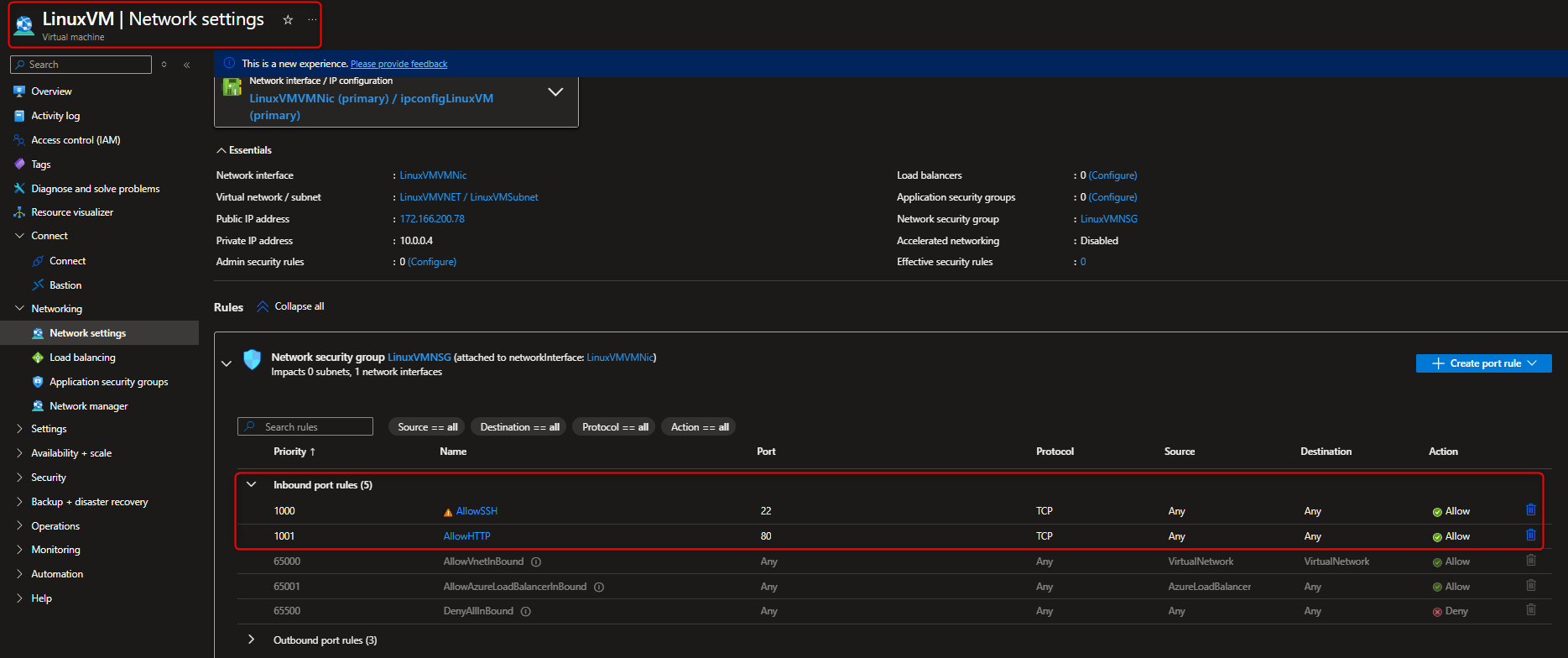Image resolution: width=1568 pixels, height=658 pixels.
Task: Click the Source == all filter pill
Action: tap(427, 427)
